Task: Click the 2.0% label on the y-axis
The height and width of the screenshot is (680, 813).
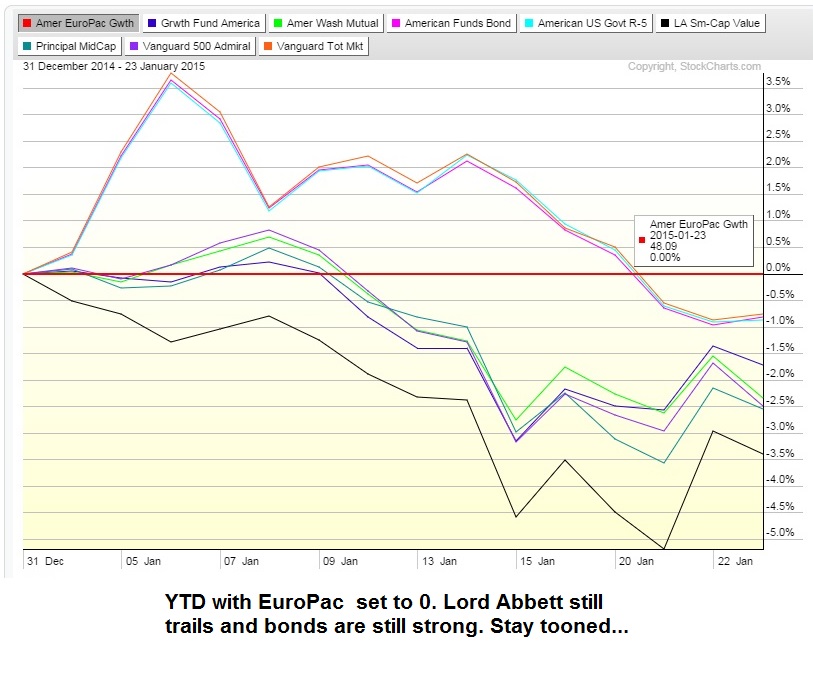Action: (x=778, y=161)
